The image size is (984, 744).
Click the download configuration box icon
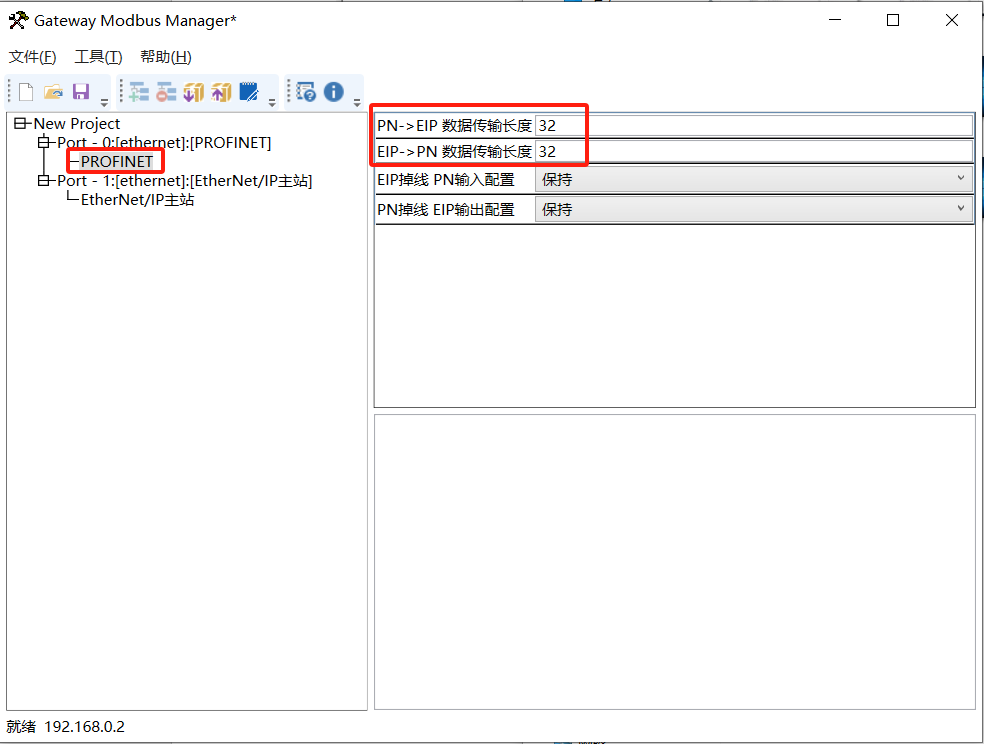tap(194, 92)
